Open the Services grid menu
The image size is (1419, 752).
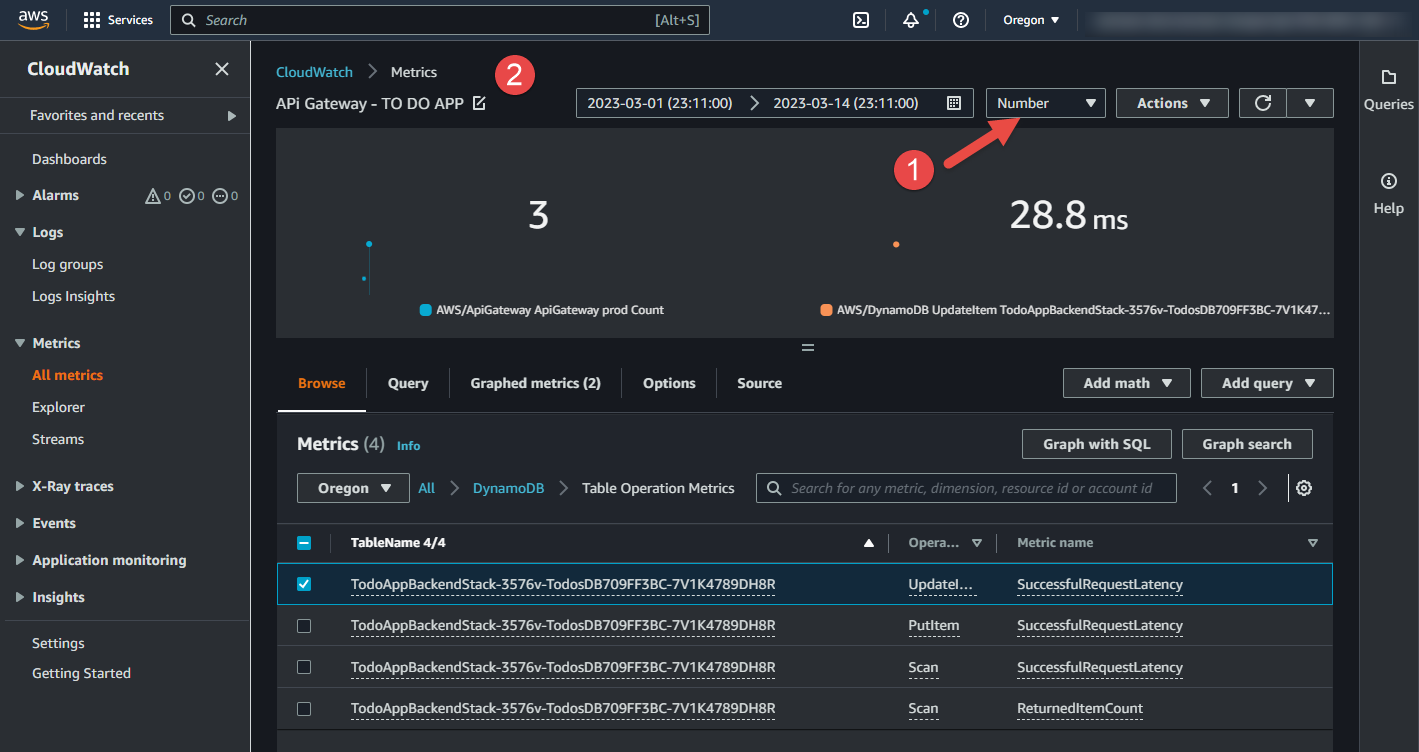point(118,20)
